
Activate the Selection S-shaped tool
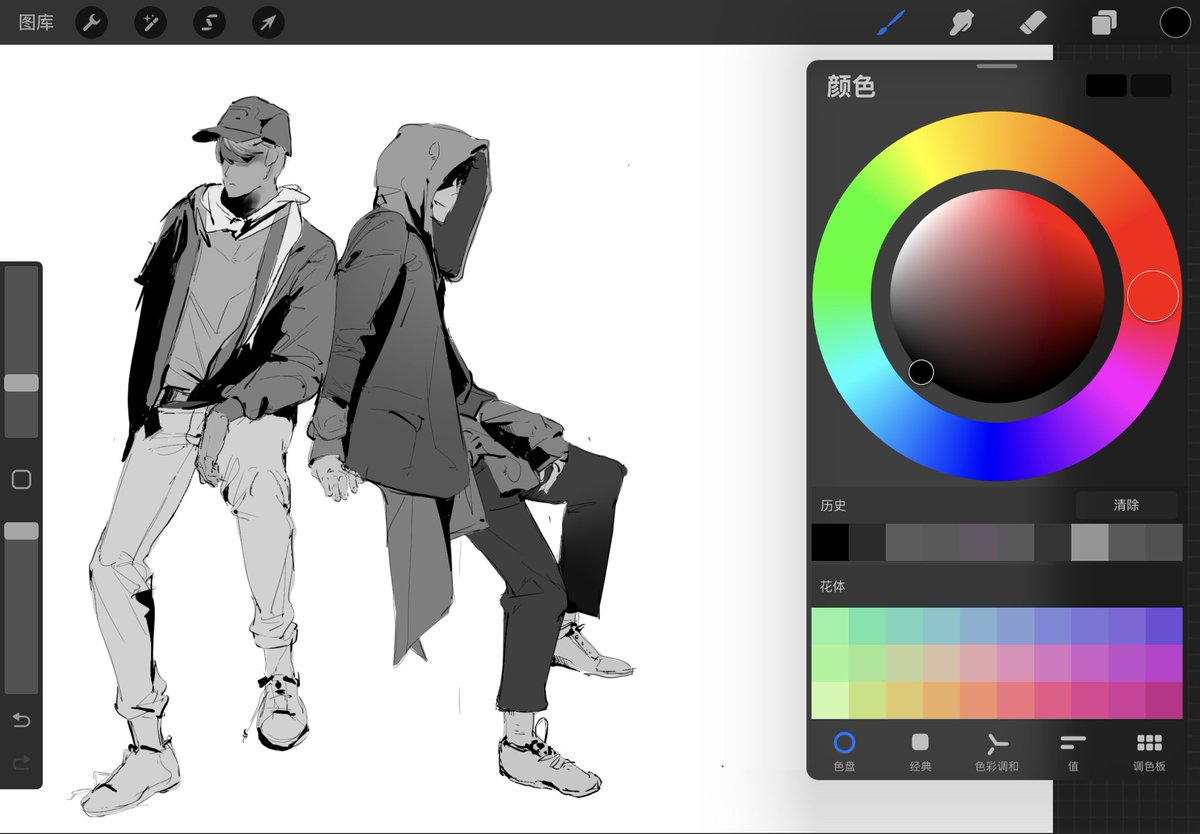pos(209,22)
